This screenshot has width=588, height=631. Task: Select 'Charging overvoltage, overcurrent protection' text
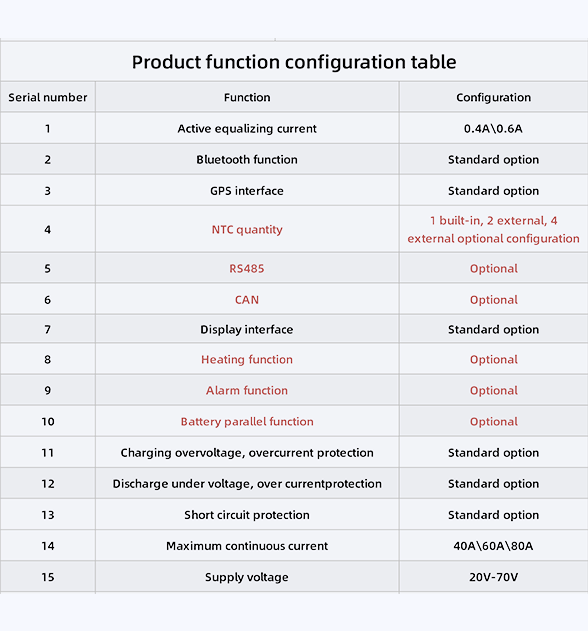point(247,453)
